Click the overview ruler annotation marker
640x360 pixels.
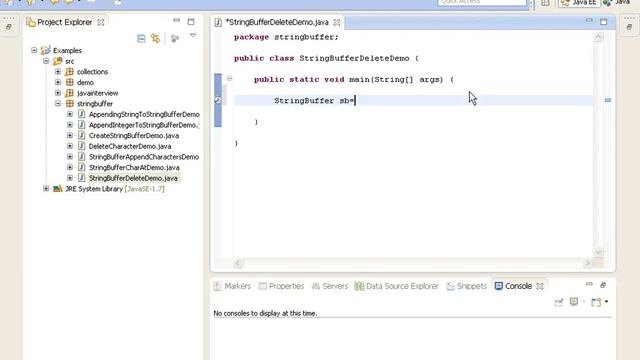(x=608, y=100)
